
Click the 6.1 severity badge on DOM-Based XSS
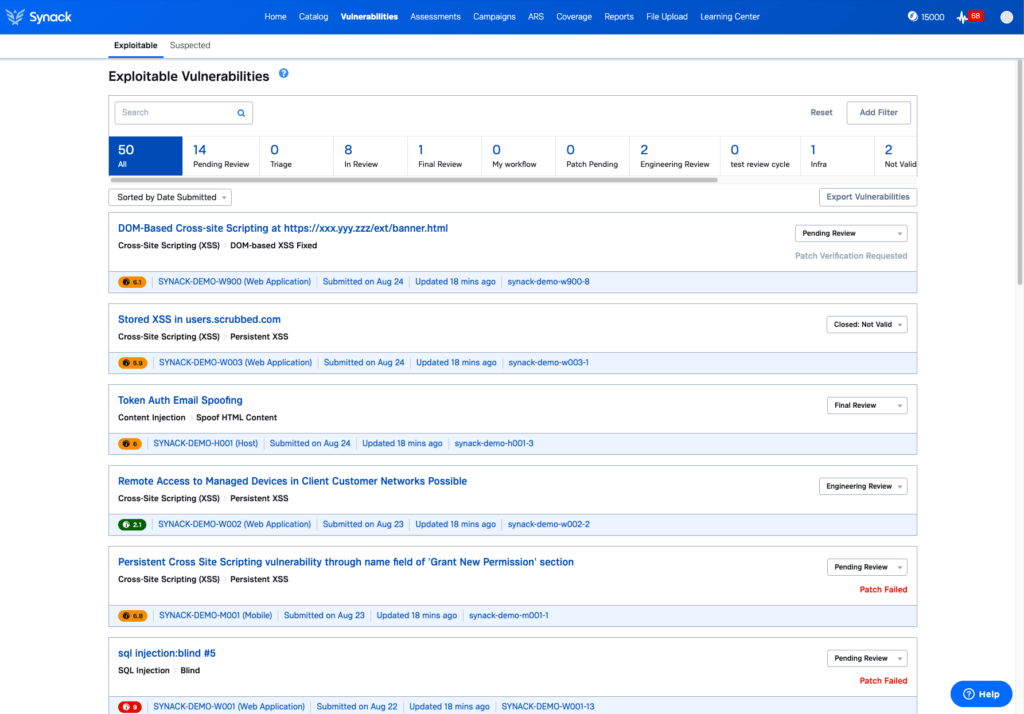[x=132, y=282]
